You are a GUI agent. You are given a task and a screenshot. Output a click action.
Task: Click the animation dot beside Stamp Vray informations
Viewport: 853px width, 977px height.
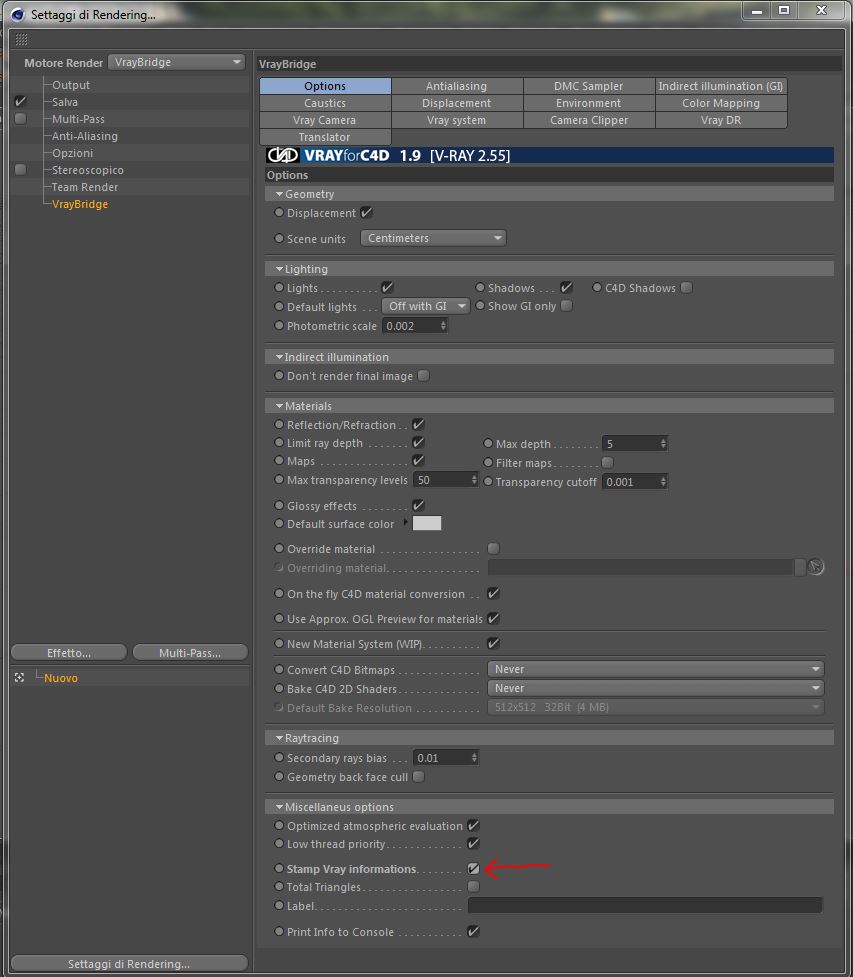[279, 868]
